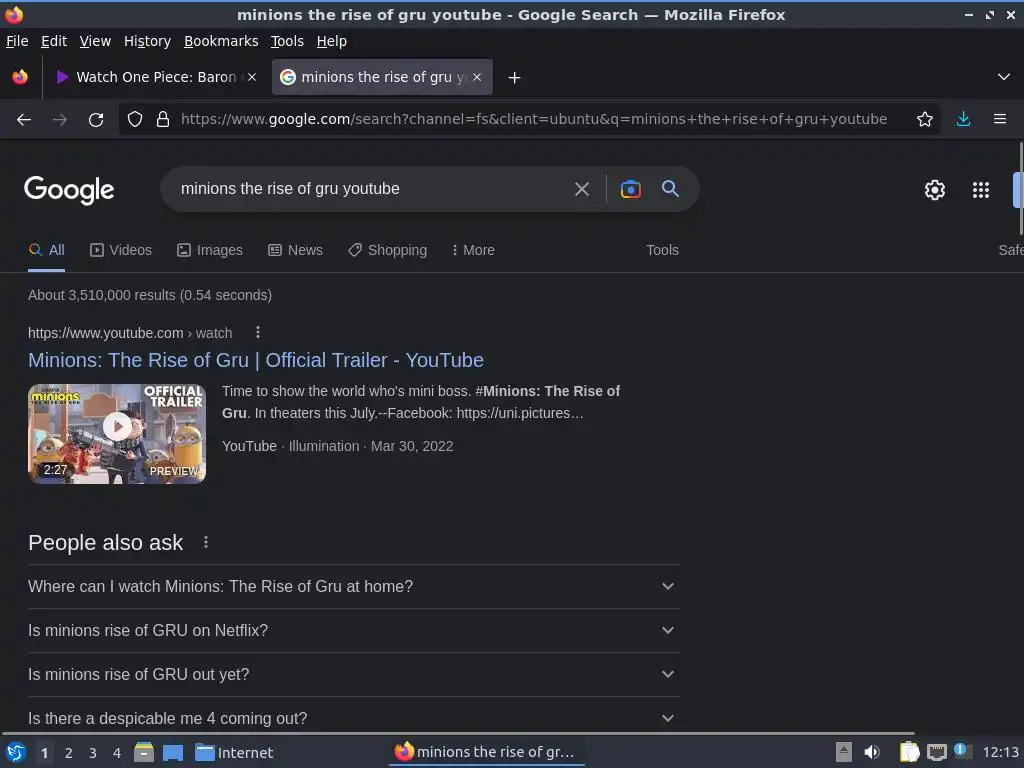This screenshot has width=1024, height=768.
Task: Open People also ask options menu
Action: tap(206, 542)
